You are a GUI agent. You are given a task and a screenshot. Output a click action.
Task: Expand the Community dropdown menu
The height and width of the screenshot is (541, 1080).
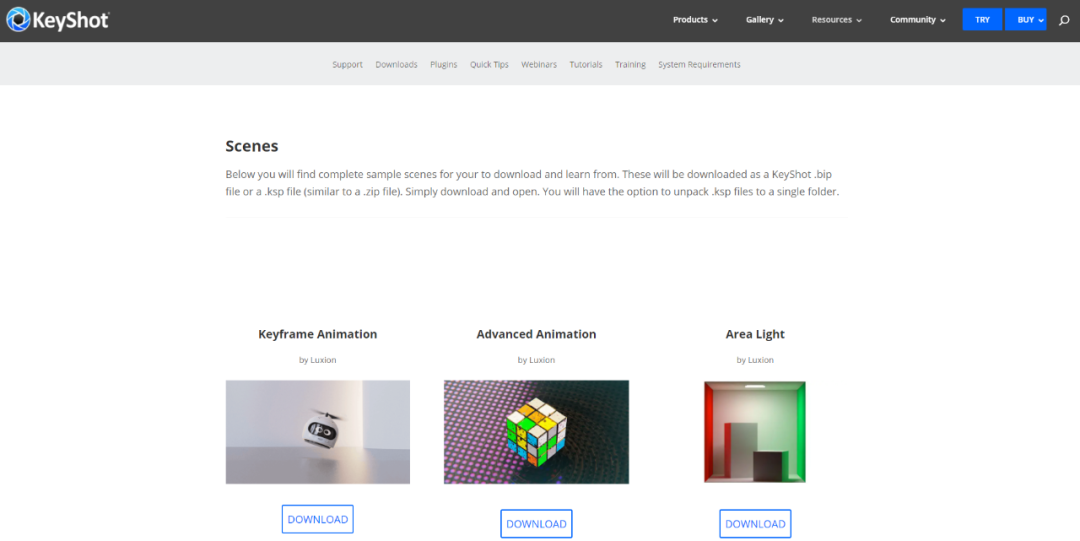point(917,20)
